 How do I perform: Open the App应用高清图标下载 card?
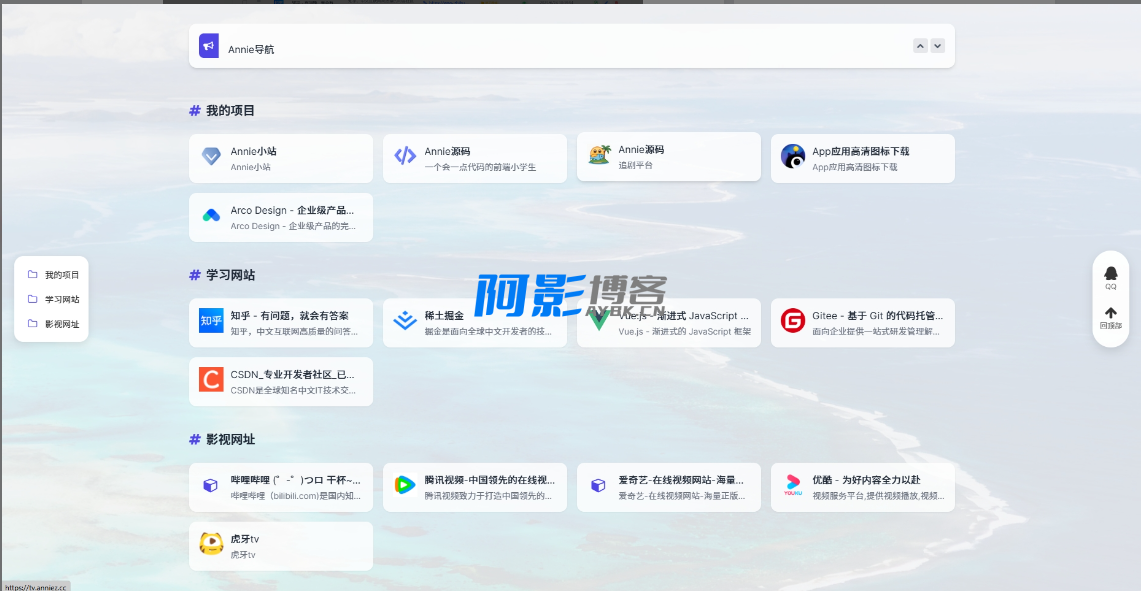tap(862, 158)
